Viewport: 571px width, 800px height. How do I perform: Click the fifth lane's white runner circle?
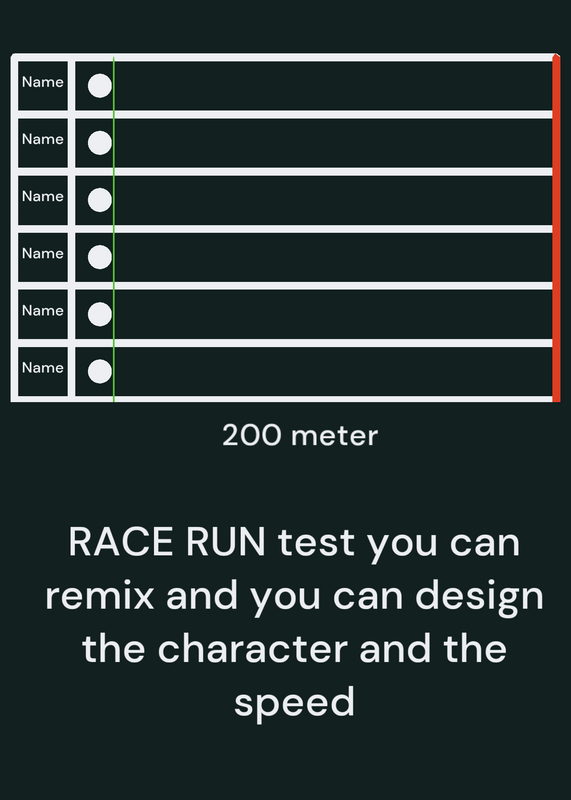point(100,314)
